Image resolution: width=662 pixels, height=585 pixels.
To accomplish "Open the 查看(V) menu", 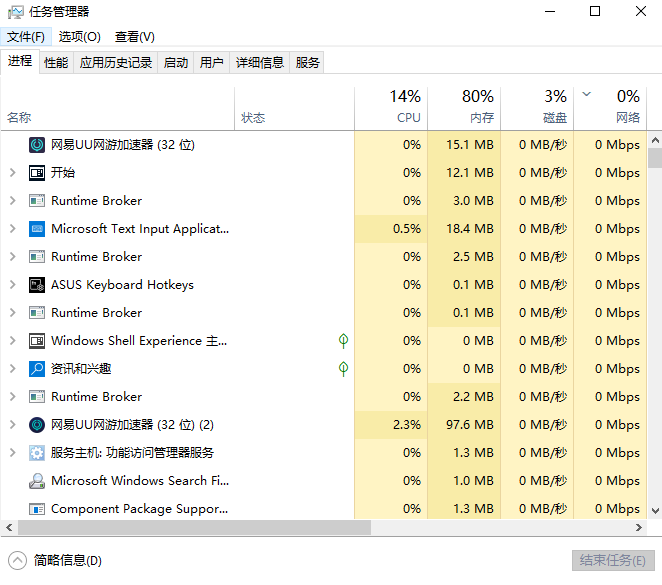I will pos(135,37).
